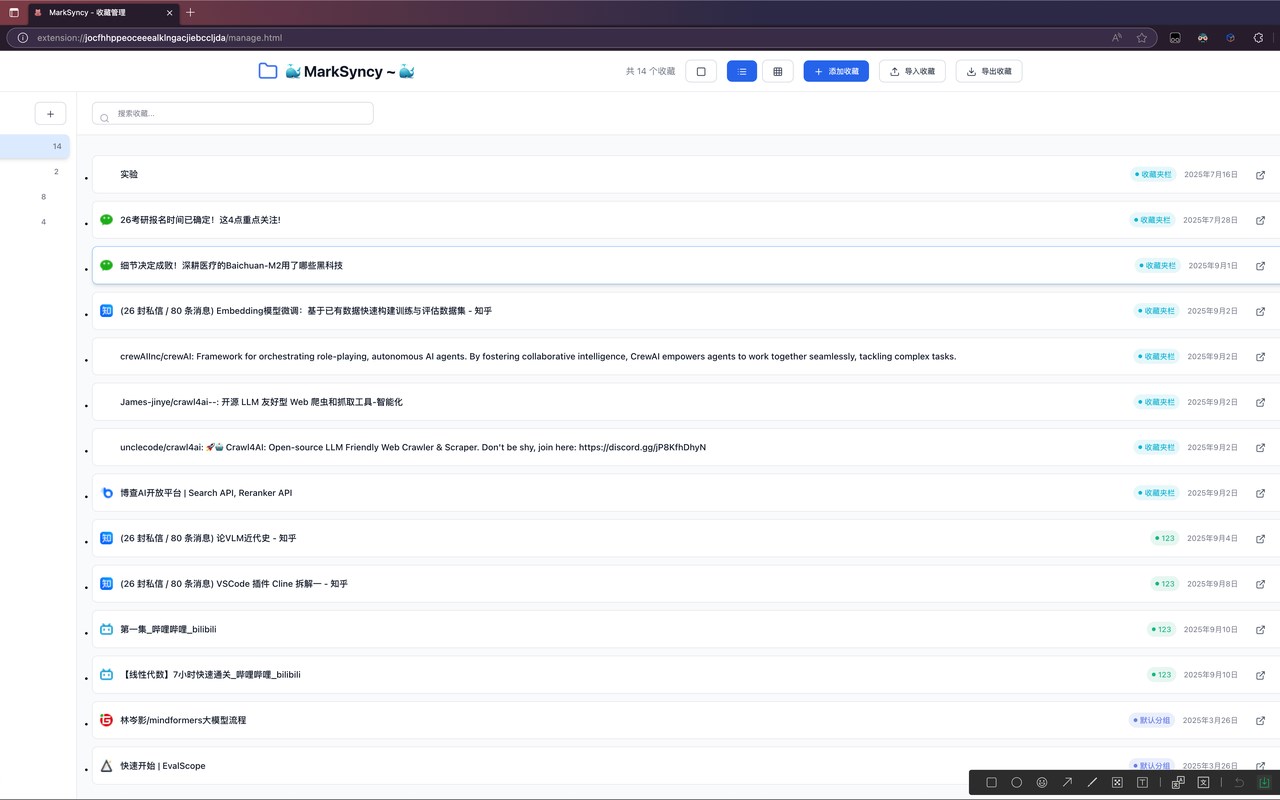Image resolution: width=1280 pixels, height=800 pixels.
Task: Select text tool in annotation toolbar
Action: pos(1142,783)
